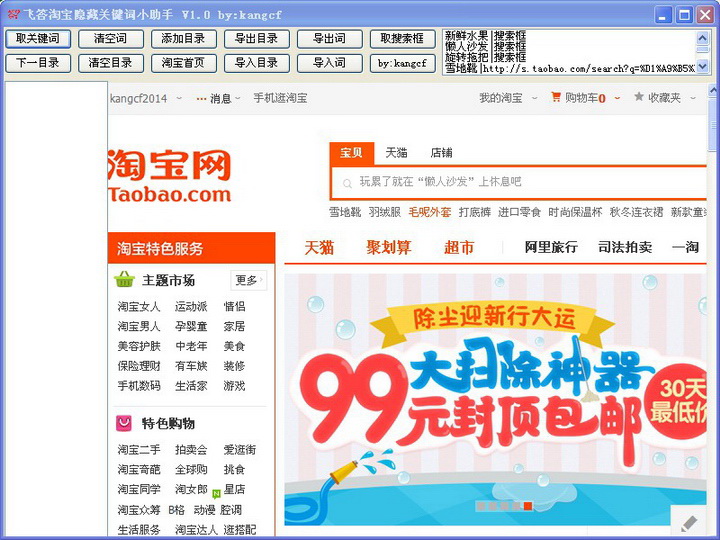Select the 雪地靴 URL row in list
720x540 pixels.
[569, 68]
